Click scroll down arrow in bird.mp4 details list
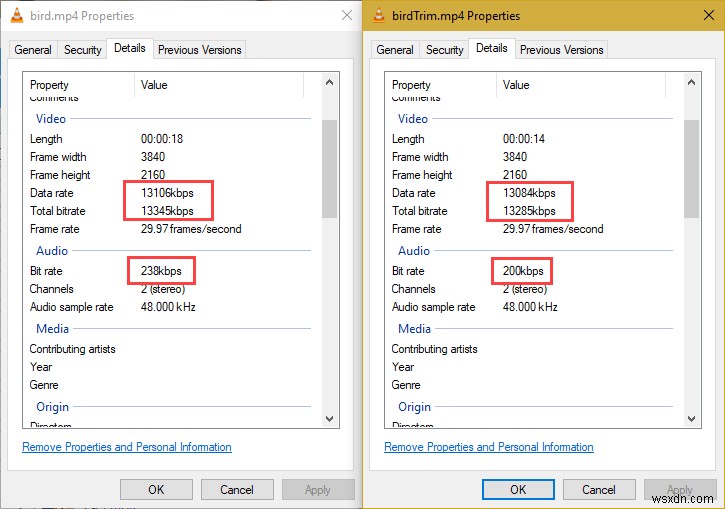Image resolution: width=725 pixels, height=509 pixels. click(x=329, y=419)
